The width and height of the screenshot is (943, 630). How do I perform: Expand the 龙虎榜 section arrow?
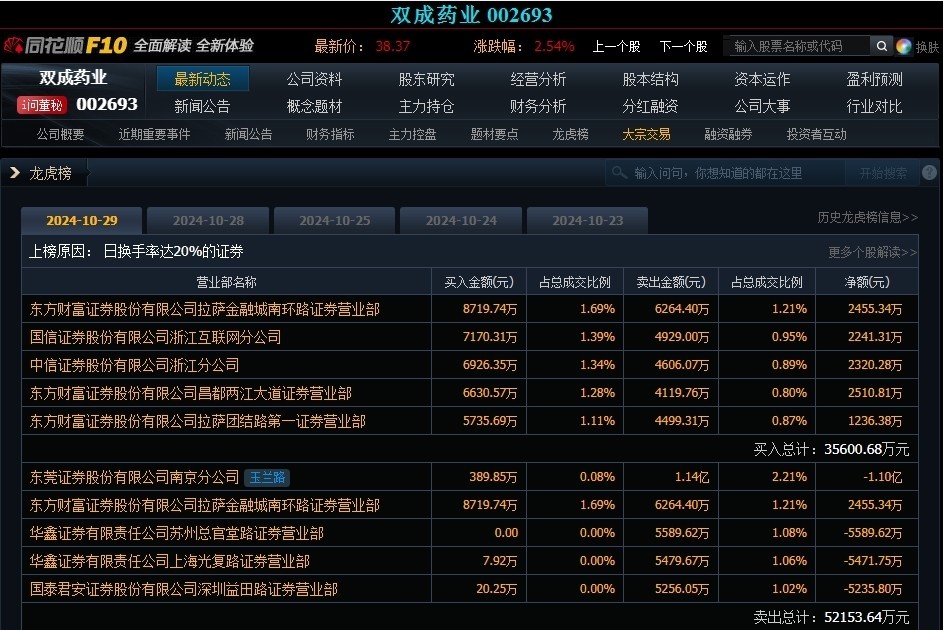15,173
